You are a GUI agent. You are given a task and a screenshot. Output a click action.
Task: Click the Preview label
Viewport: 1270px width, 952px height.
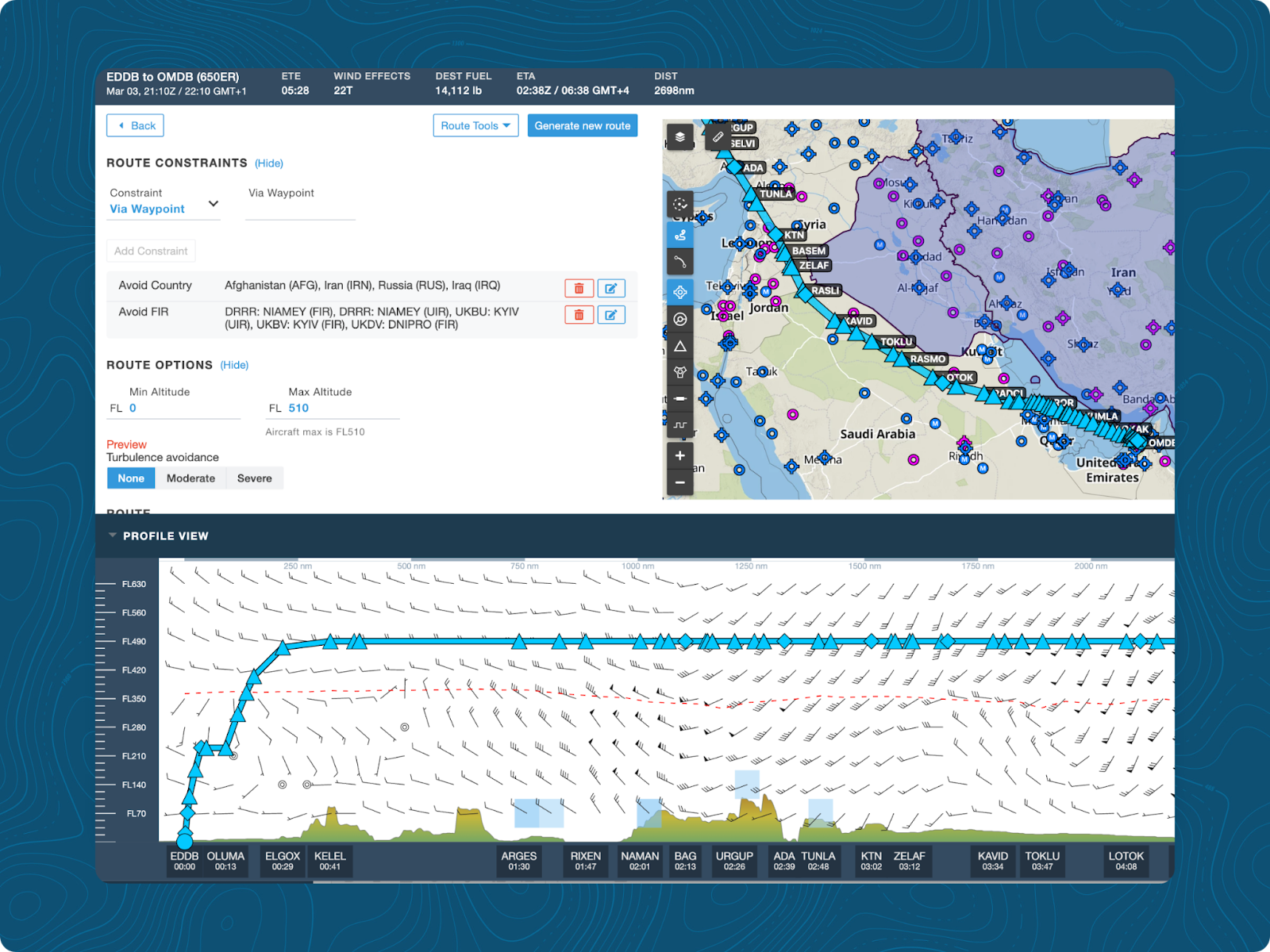(126, 444)
